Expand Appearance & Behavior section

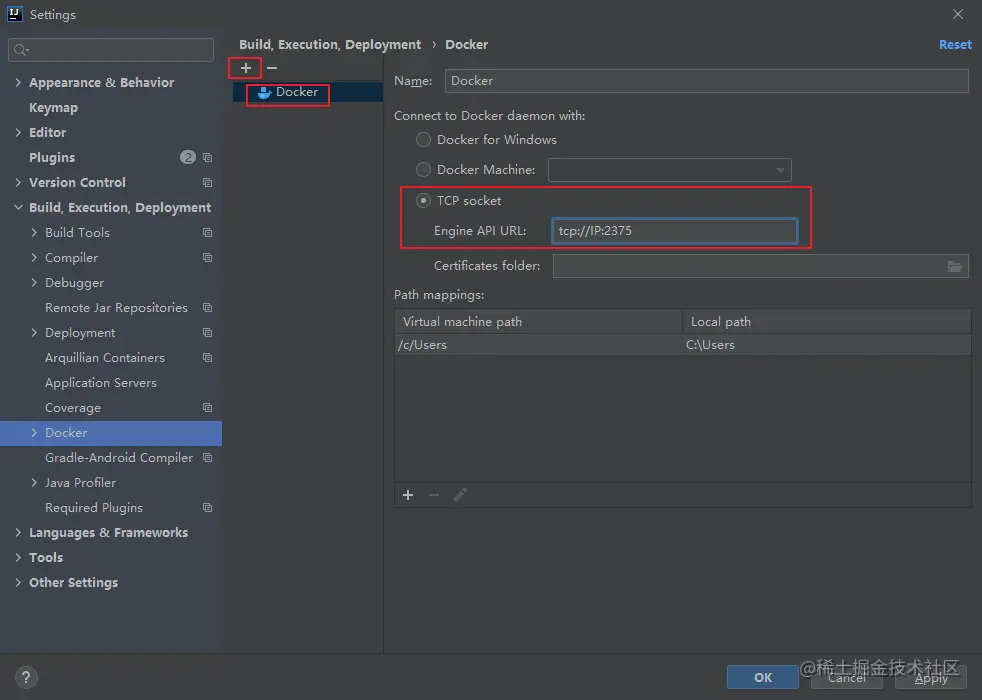tap(18, 83)
